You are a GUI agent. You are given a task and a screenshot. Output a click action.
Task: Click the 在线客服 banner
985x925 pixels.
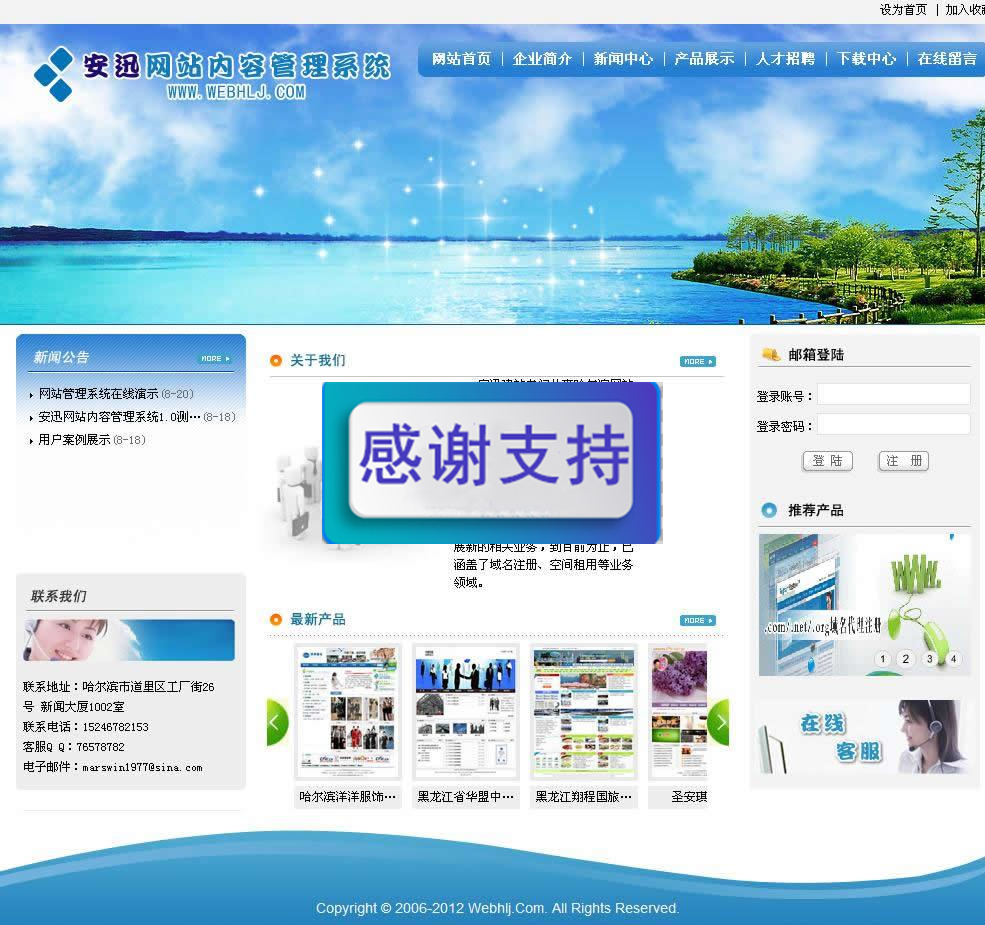(864, 737)
